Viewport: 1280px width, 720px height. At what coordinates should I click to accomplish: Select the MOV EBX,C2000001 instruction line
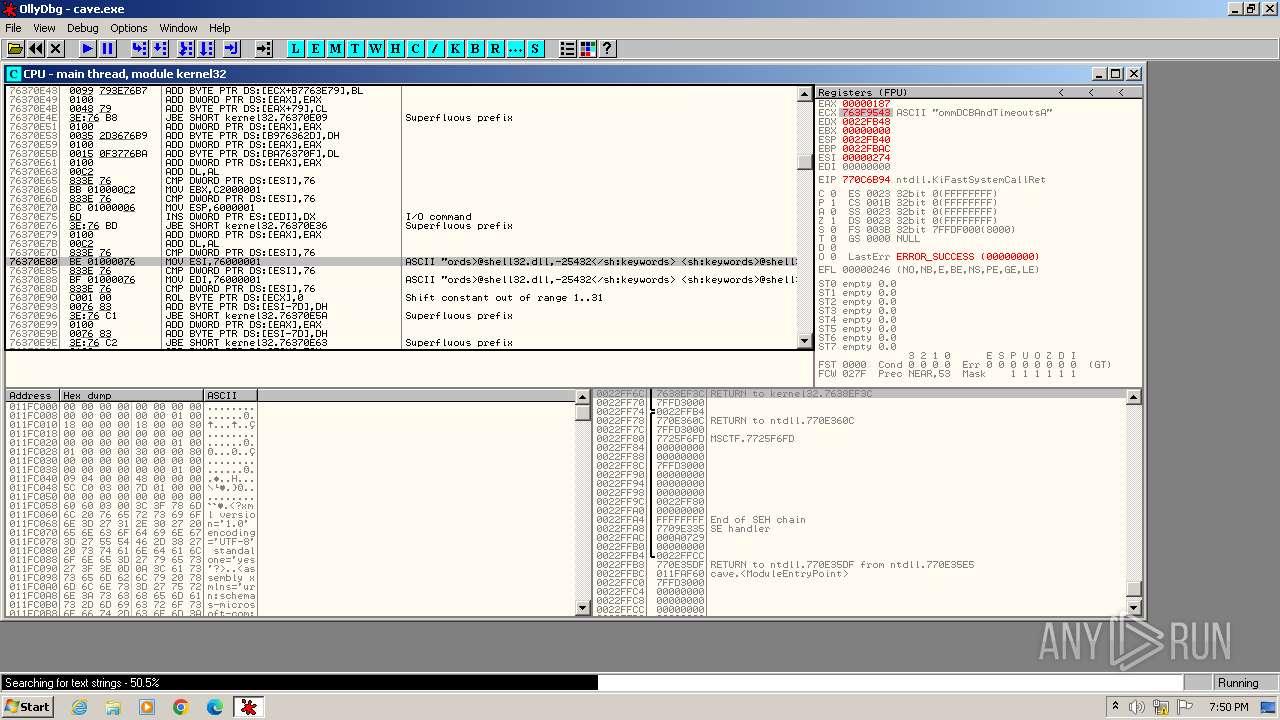pyautogui.click(x=400, y=190)
